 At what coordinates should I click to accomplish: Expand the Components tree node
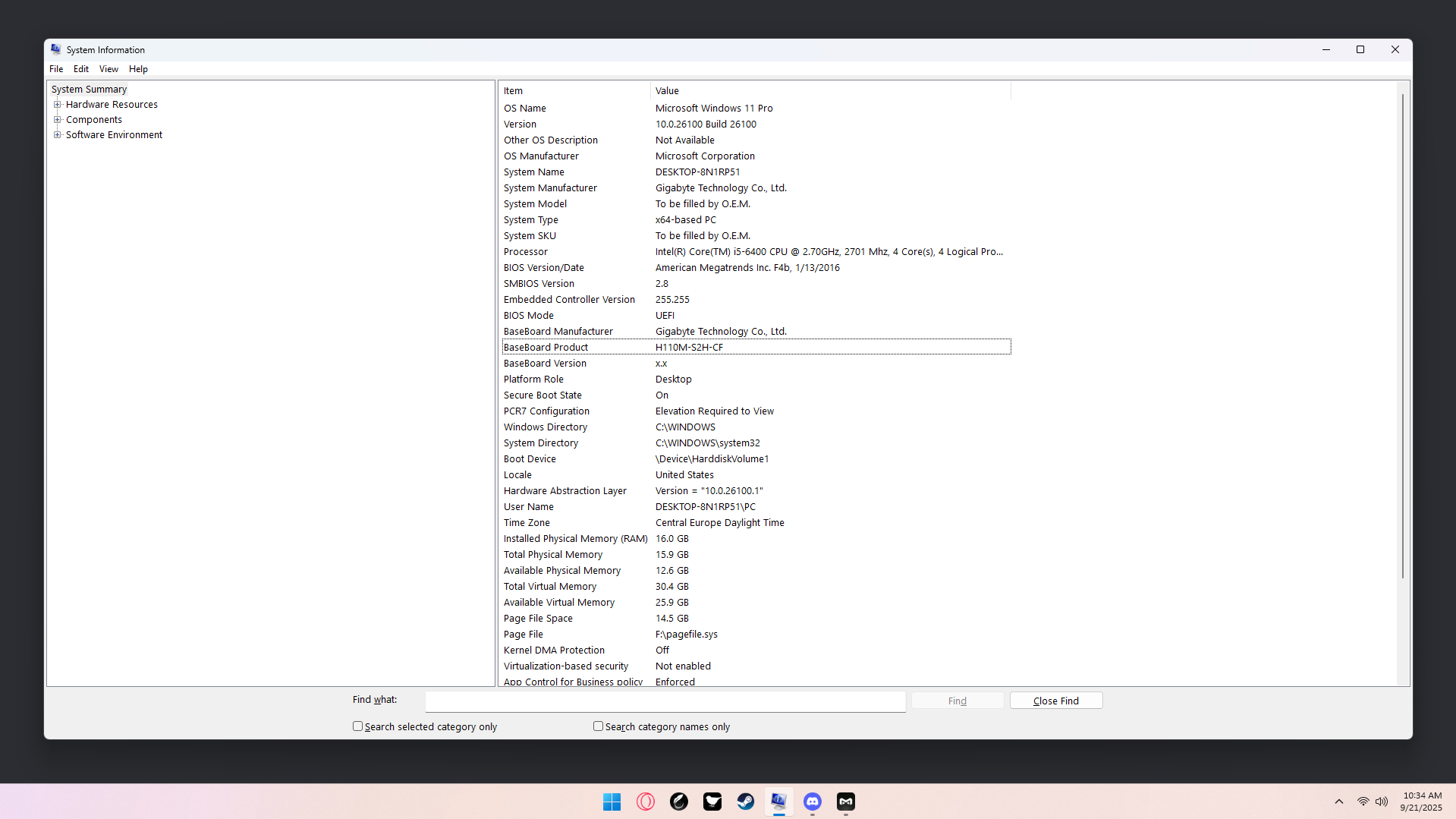click(x=57, y=120)
